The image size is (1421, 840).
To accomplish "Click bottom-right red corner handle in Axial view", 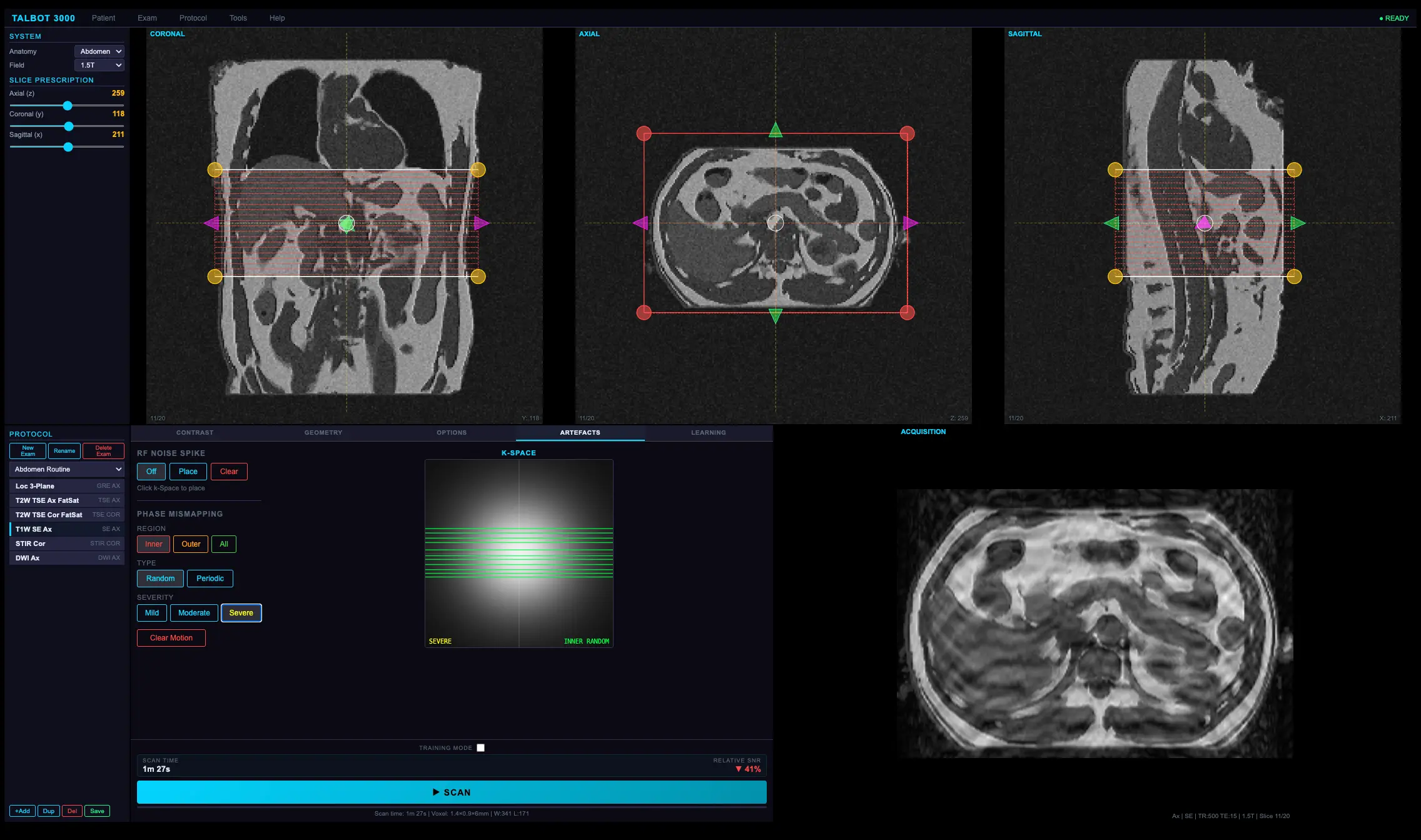I will (x=907, y=312).
